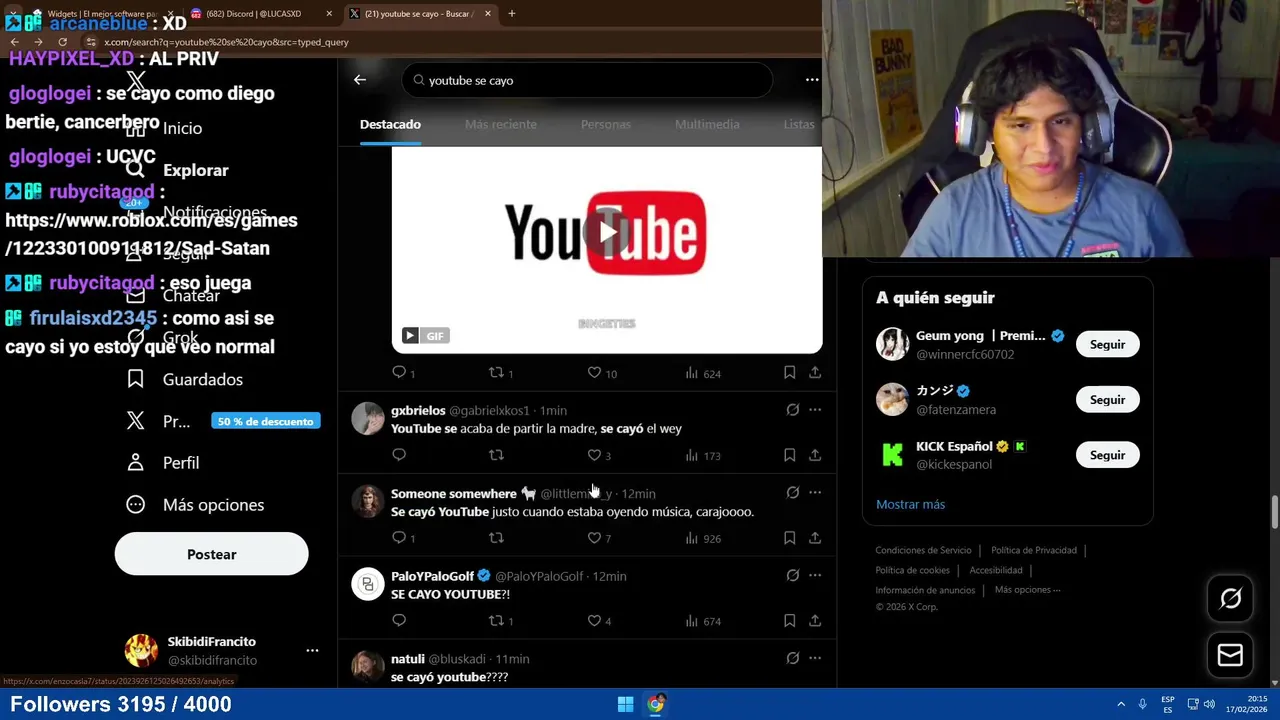Switch to the Más reciente tab
1280x720 pixels.
click(x=500, y=124)
